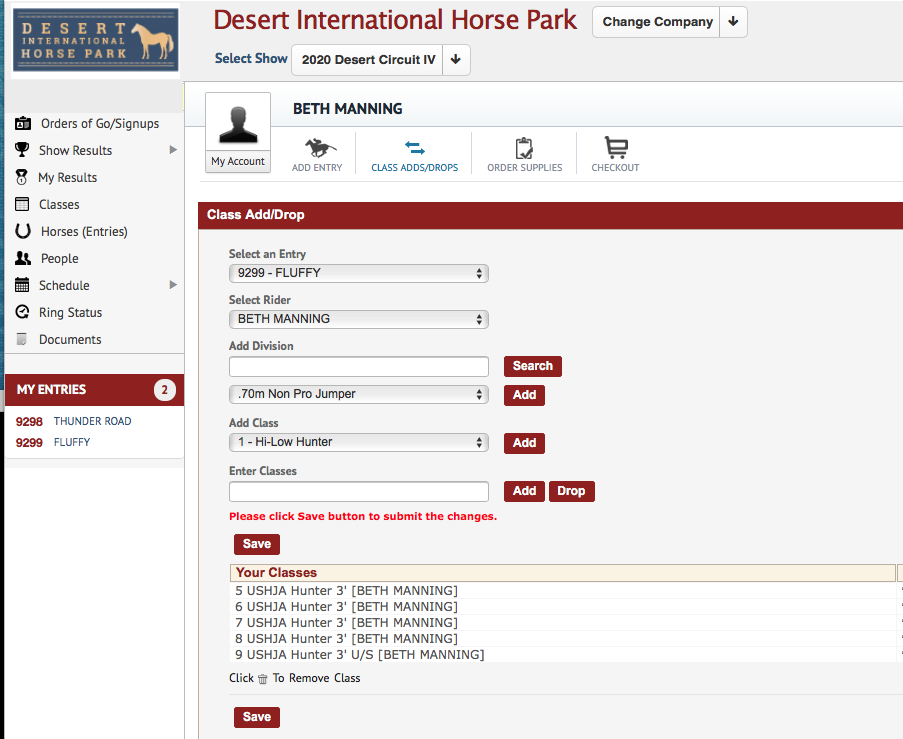Expand the Schedule submenu arrow

coord(173,285)
